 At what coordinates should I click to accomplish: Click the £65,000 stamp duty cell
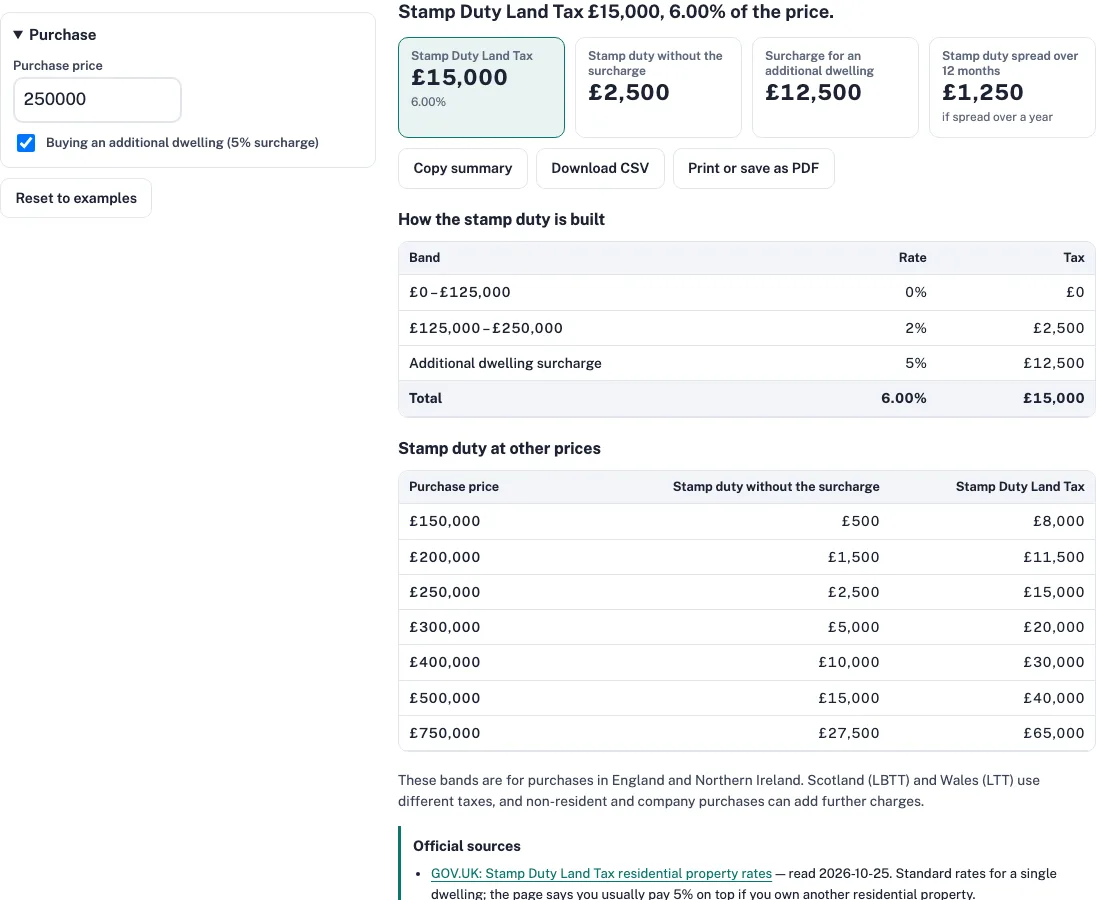[1053, 734]
